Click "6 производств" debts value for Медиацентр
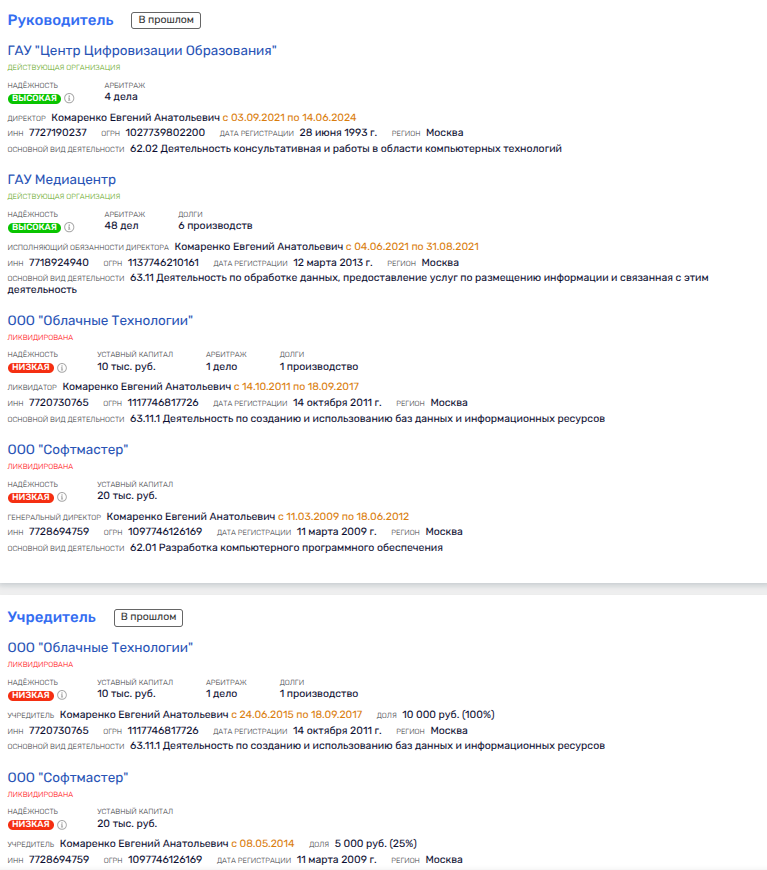 (x=215, y=225)
